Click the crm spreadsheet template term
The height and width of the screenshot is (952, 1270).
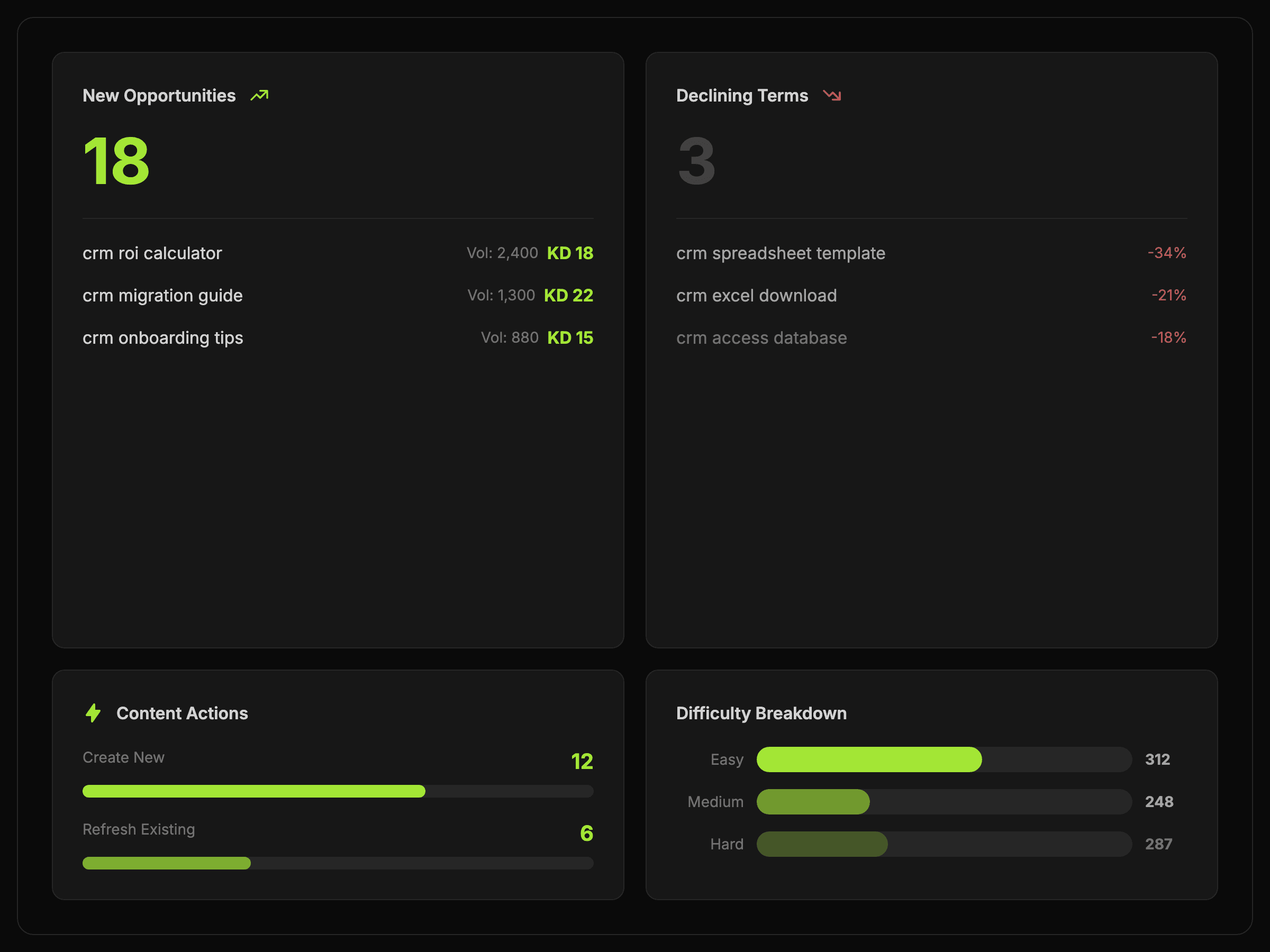point(781,253)
